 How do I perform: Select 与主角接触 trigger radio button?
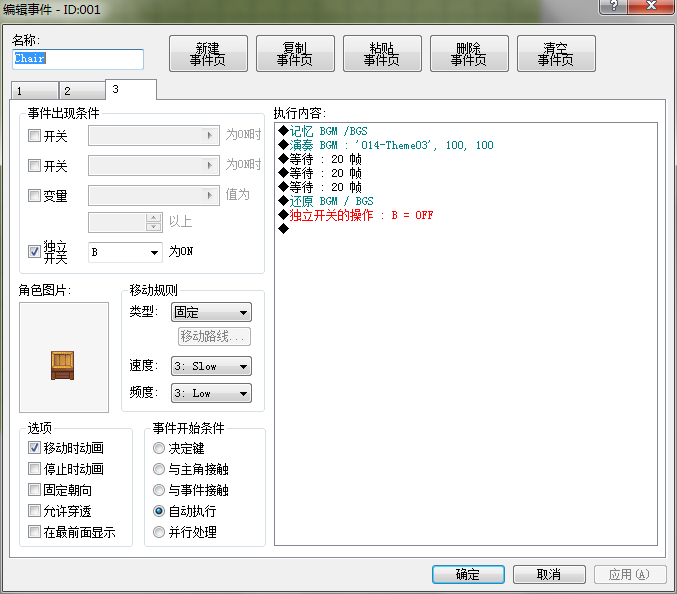click(159, 469)
